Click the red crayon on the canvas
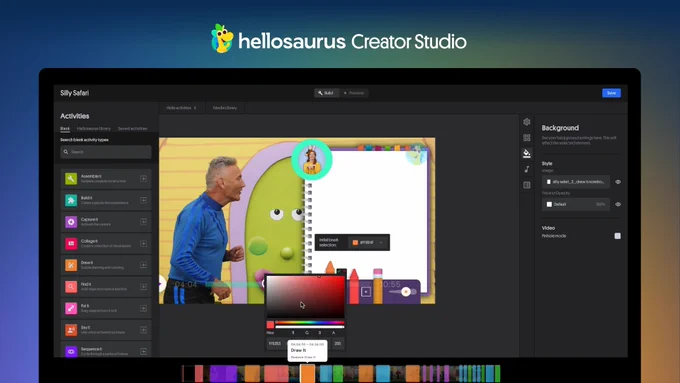 (354, 286)
